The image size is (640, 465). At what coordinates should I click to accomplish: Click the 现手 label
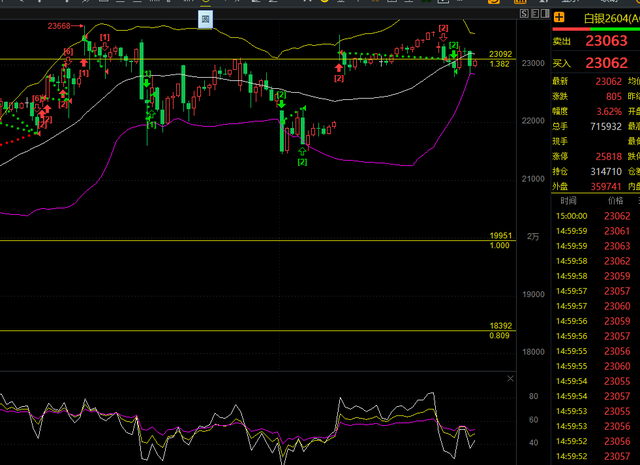(x=560, y=141)
